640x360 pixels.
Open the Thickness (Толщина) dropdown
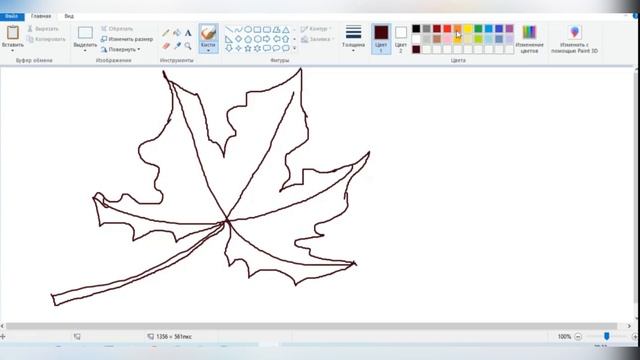(353, 38)
